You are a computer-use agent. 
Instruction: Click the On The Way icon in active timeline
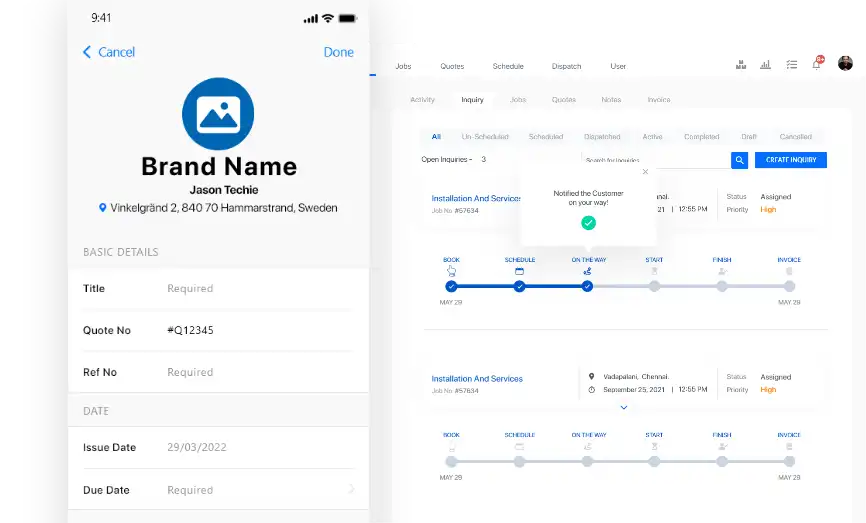pyautogui.click(x=587, y=271)
